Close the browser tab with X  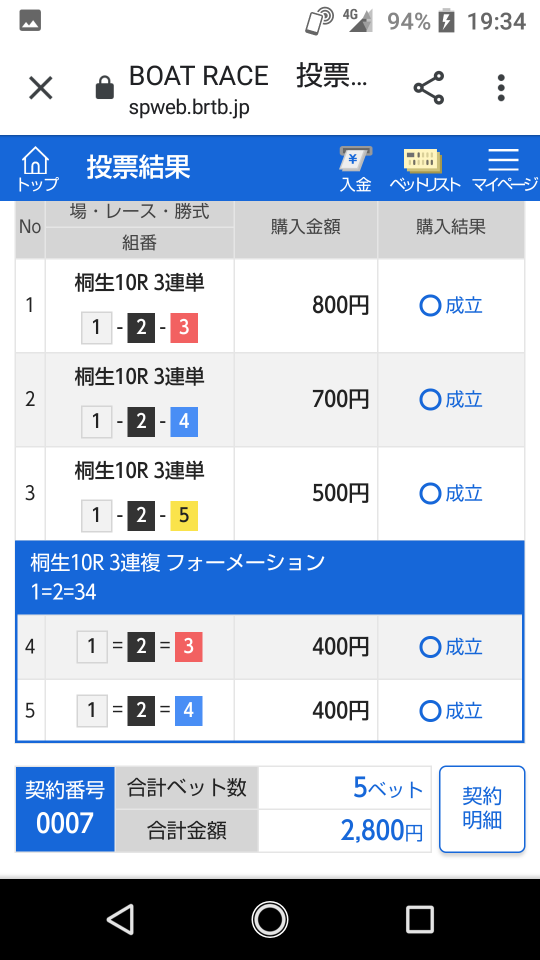click(x=41, y=88)
